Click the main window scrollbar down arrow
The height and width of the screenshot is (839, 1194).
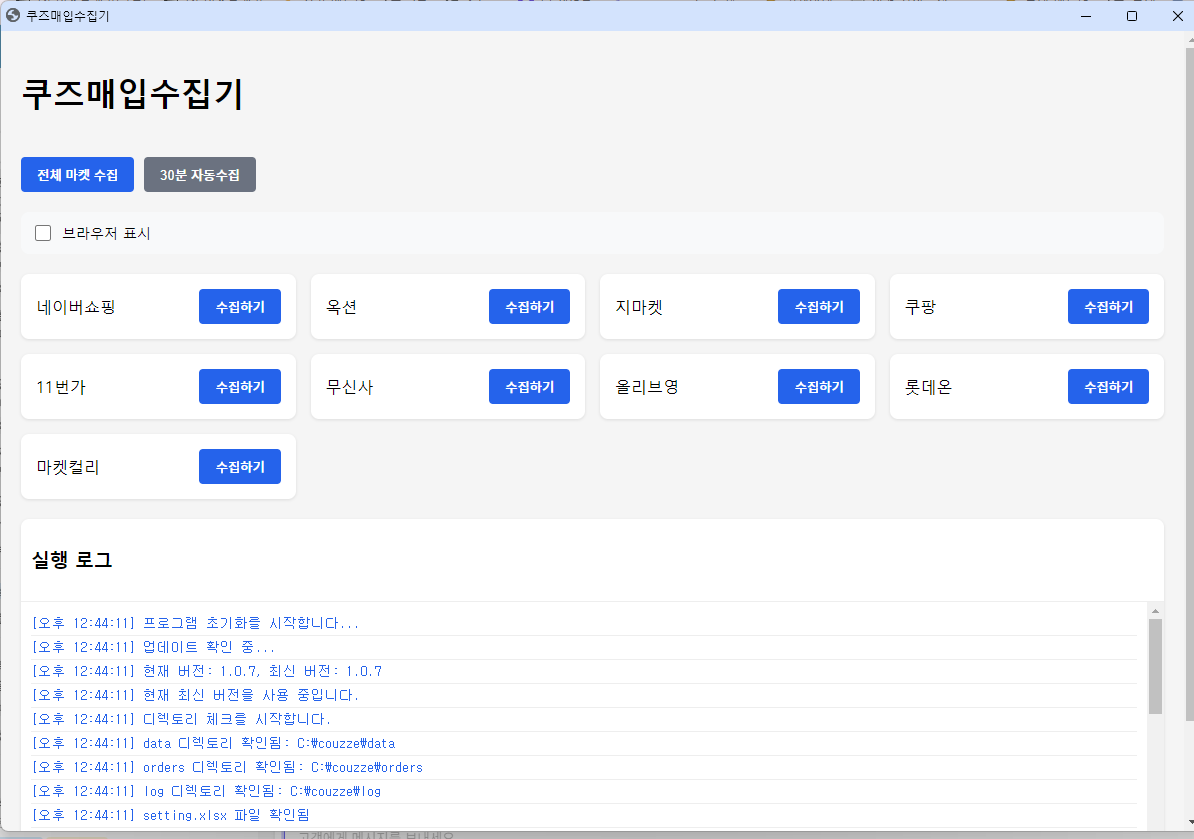point(1189,822)
